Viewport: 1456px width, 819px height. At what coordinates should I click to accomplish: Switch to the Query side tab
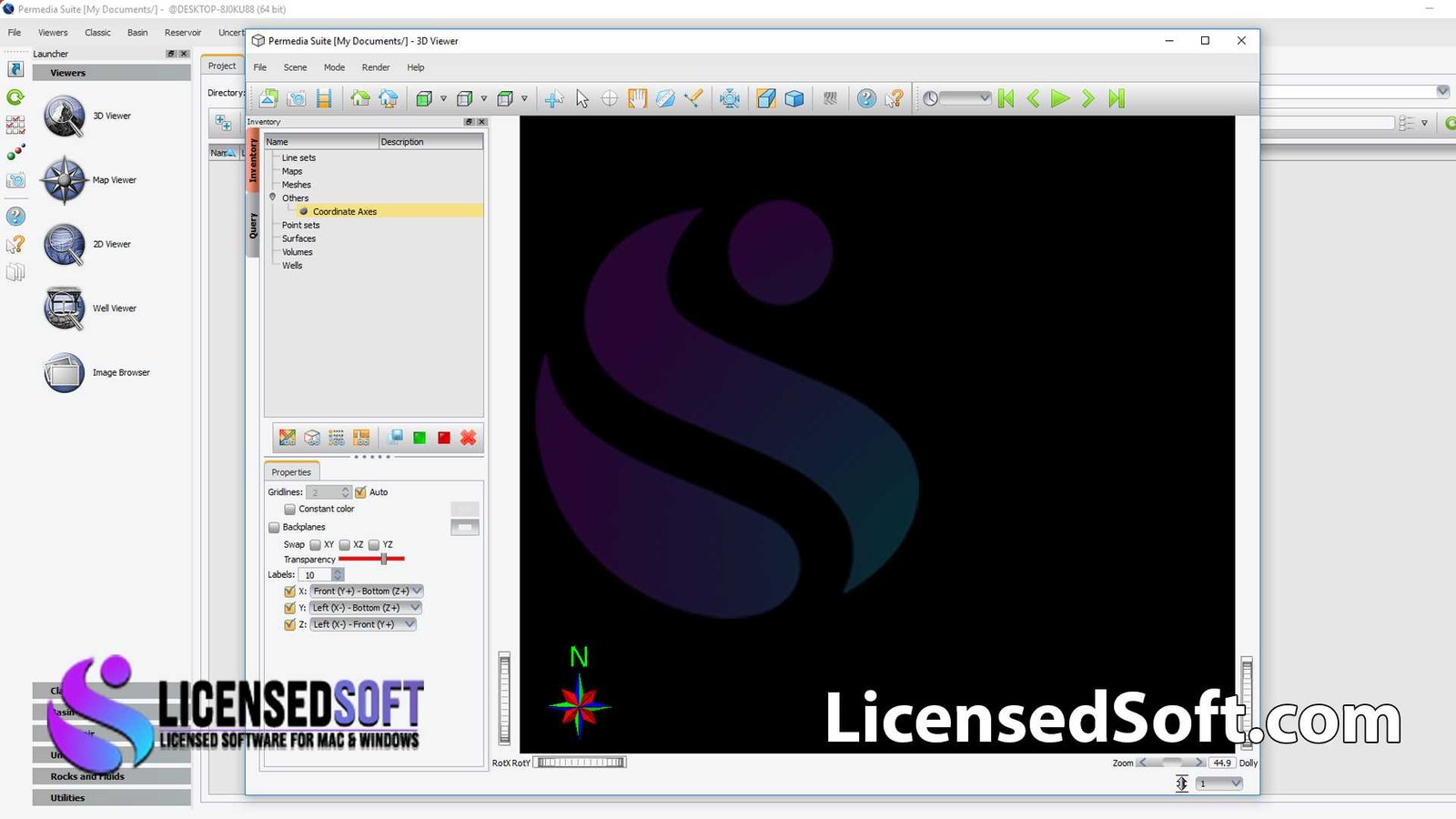click(x=253, y=224)
